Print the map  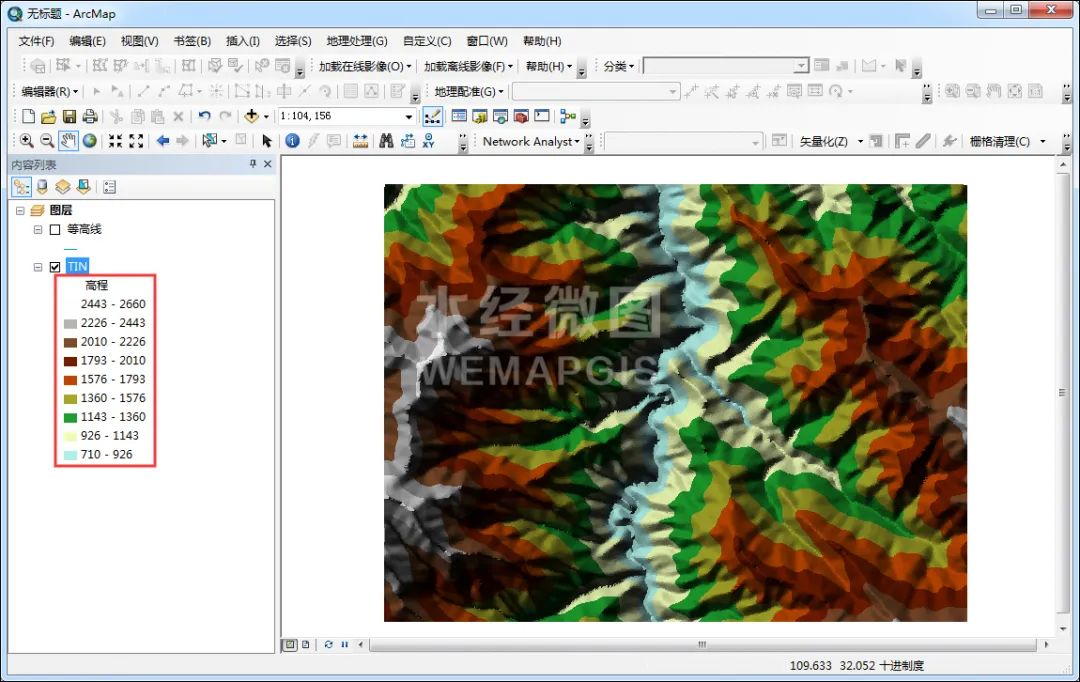90,116
